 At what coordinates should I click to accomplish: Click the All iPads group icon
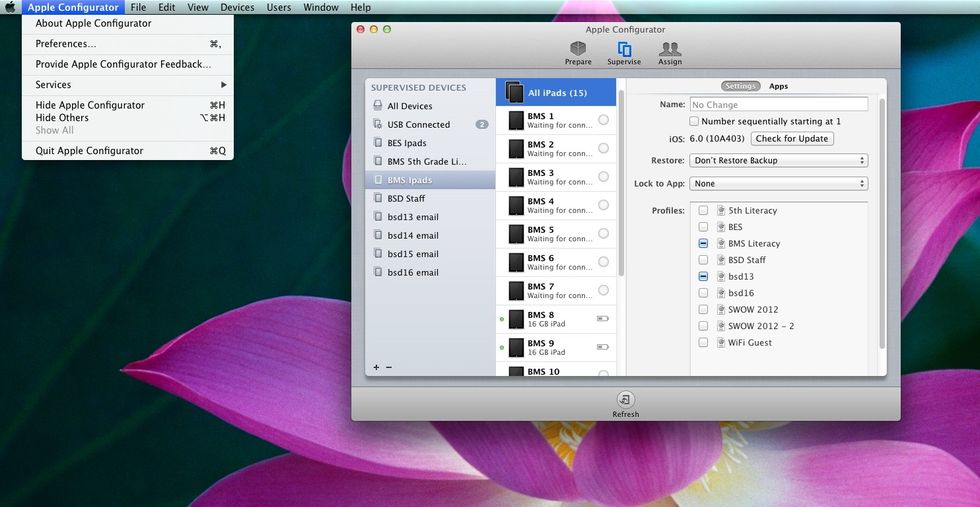coord(514,93)
